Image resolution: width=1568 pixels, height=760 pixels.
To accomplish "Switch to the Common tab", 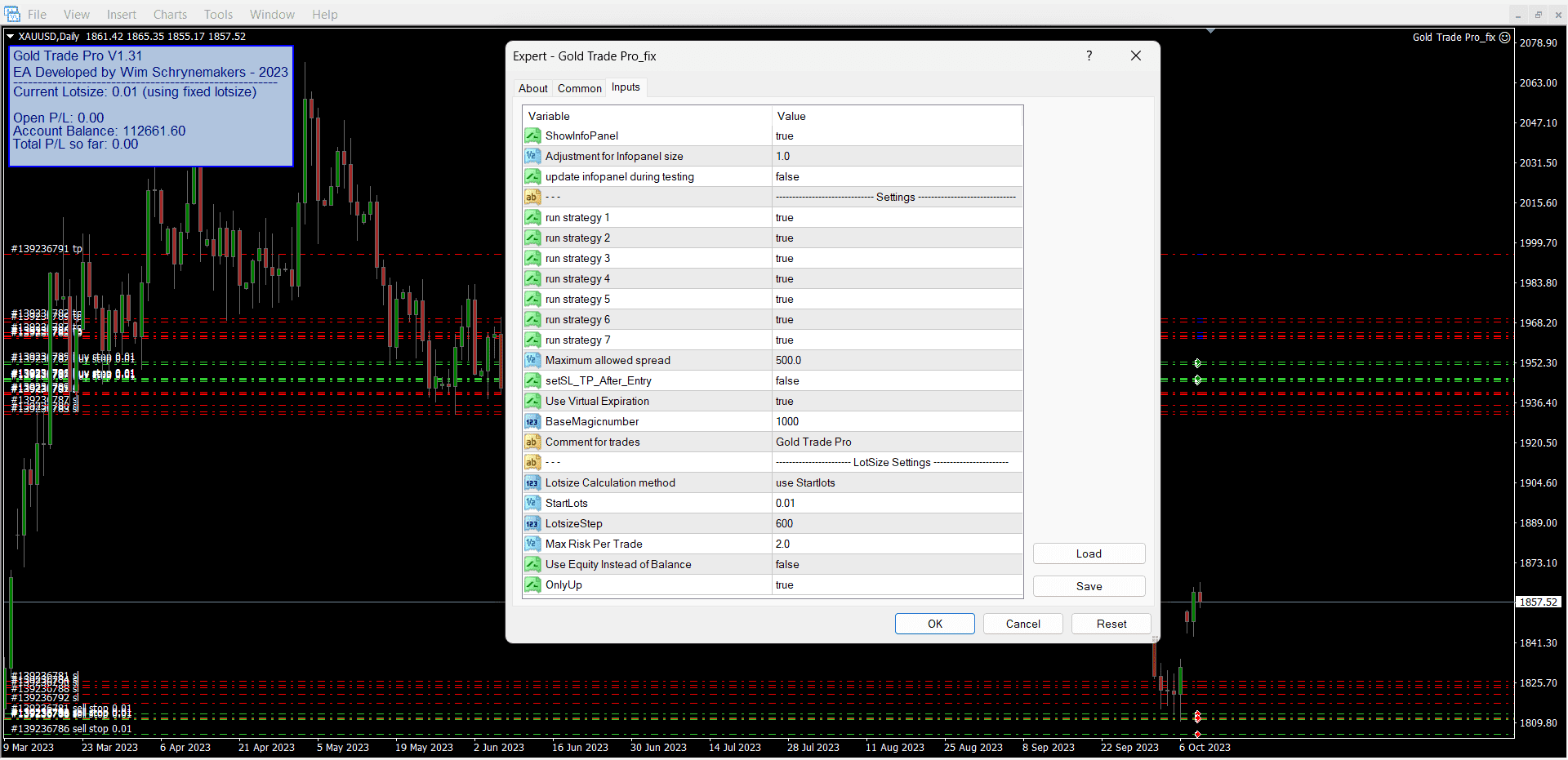I will point(579,87).
